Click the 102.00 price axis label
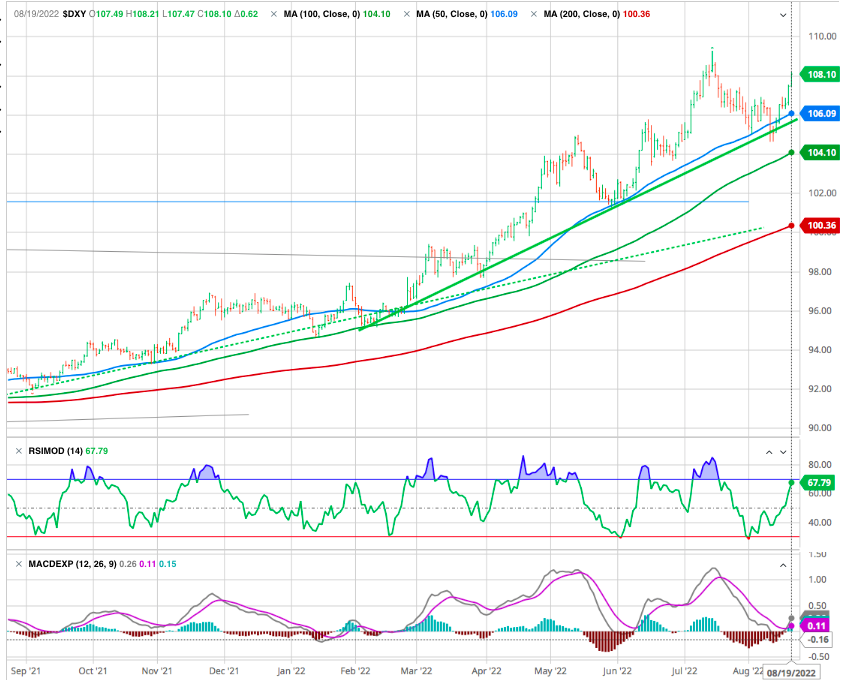This screenshot has width=848, height=685. pyautogui.click(x=822, y=193)
